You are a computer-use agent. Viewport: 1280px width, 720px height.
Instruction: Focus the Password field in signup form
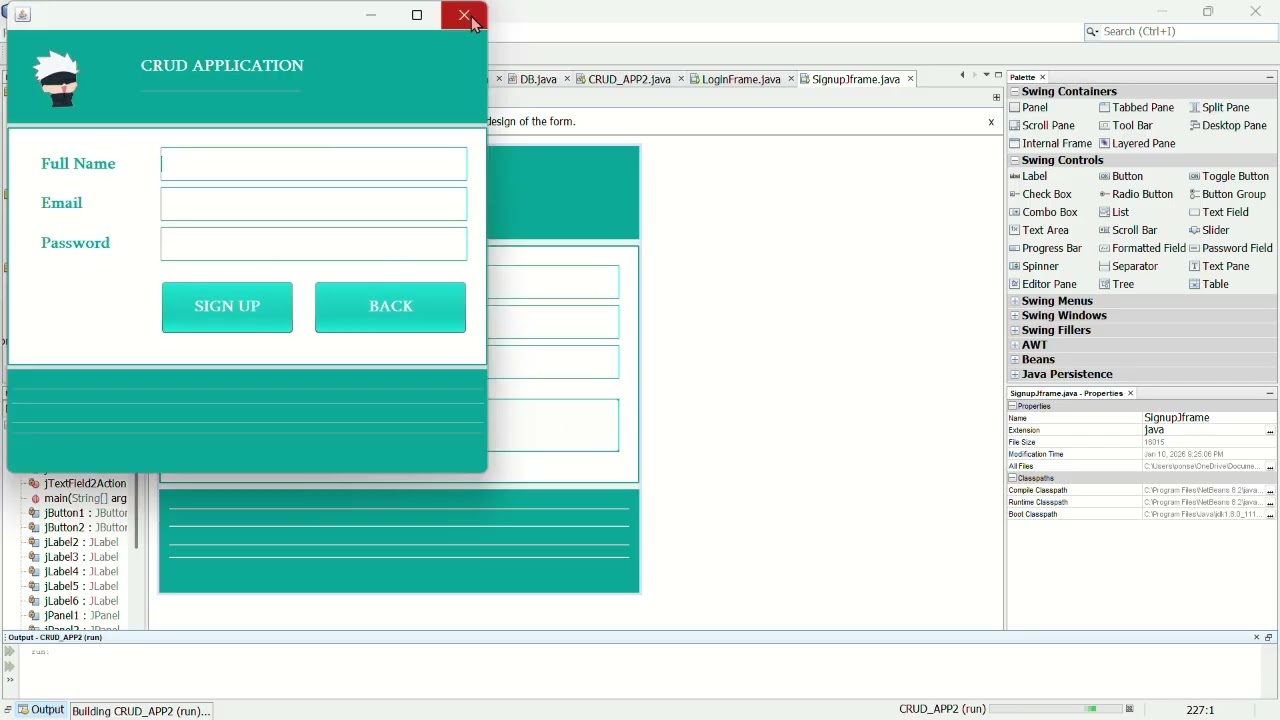314,244
